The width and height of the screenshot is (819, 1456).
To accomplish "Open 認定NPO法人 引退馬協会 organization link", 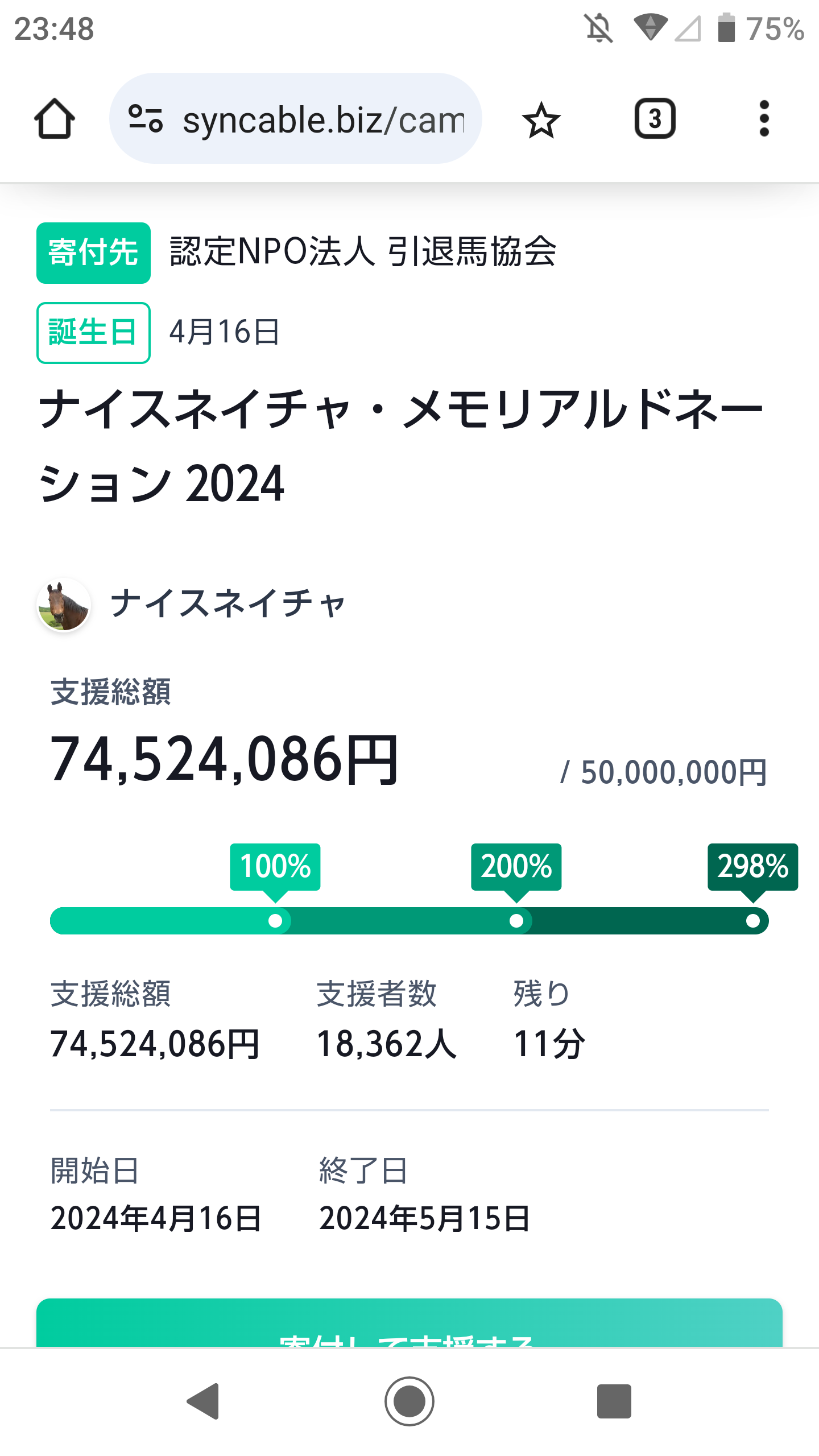I will 363,252.
